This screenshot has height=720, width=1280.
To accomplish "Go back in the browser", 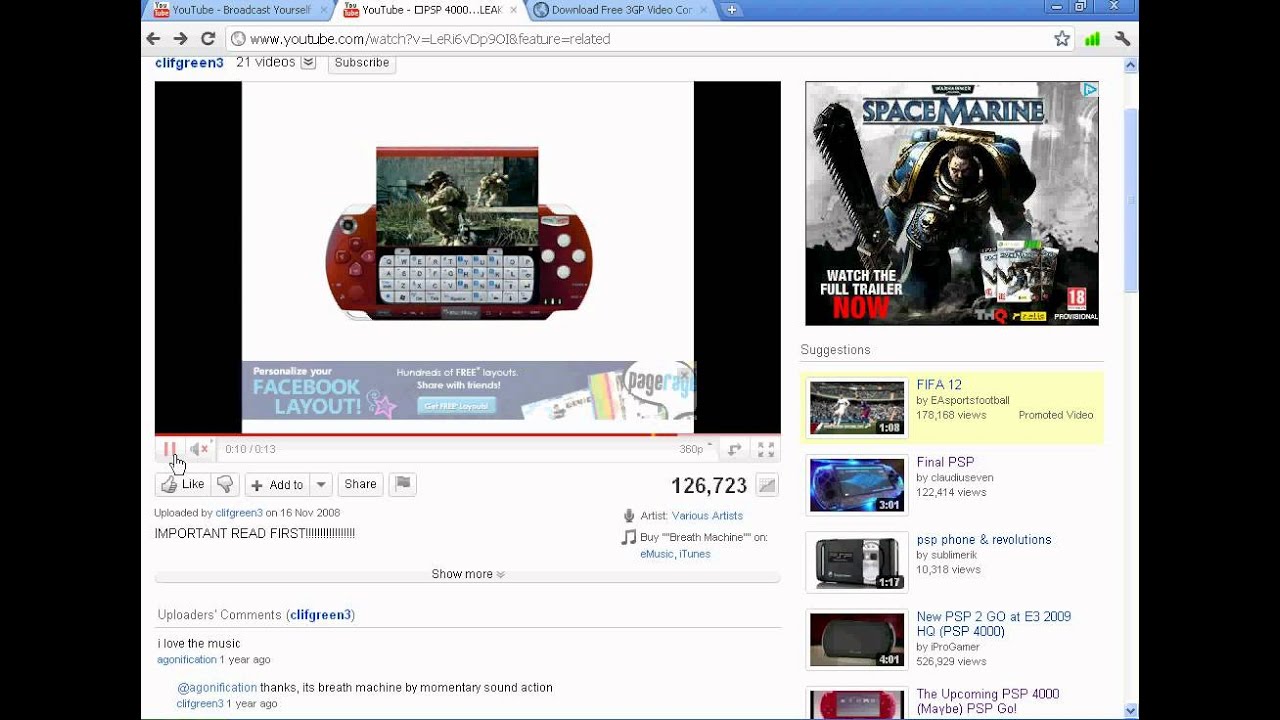I will point(153,39).
